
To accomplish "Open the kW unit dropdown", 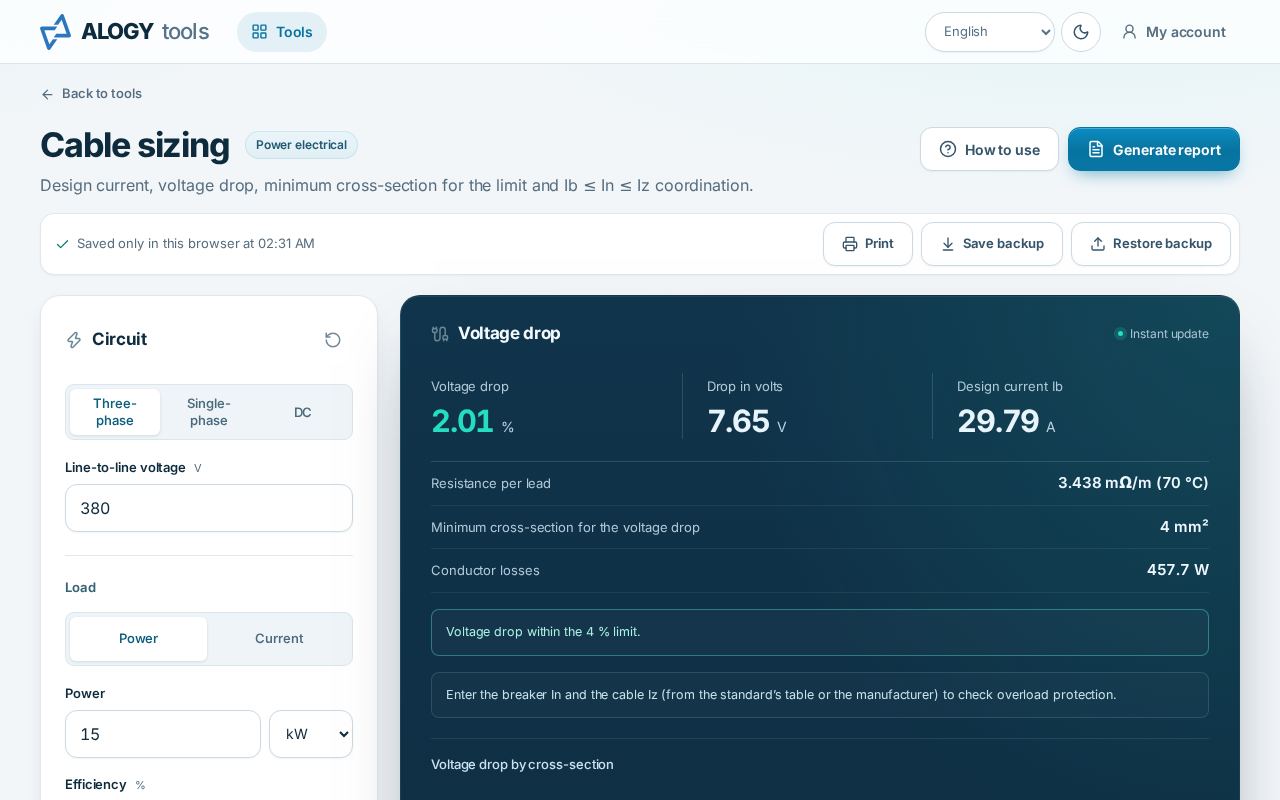I will (311, 734).
